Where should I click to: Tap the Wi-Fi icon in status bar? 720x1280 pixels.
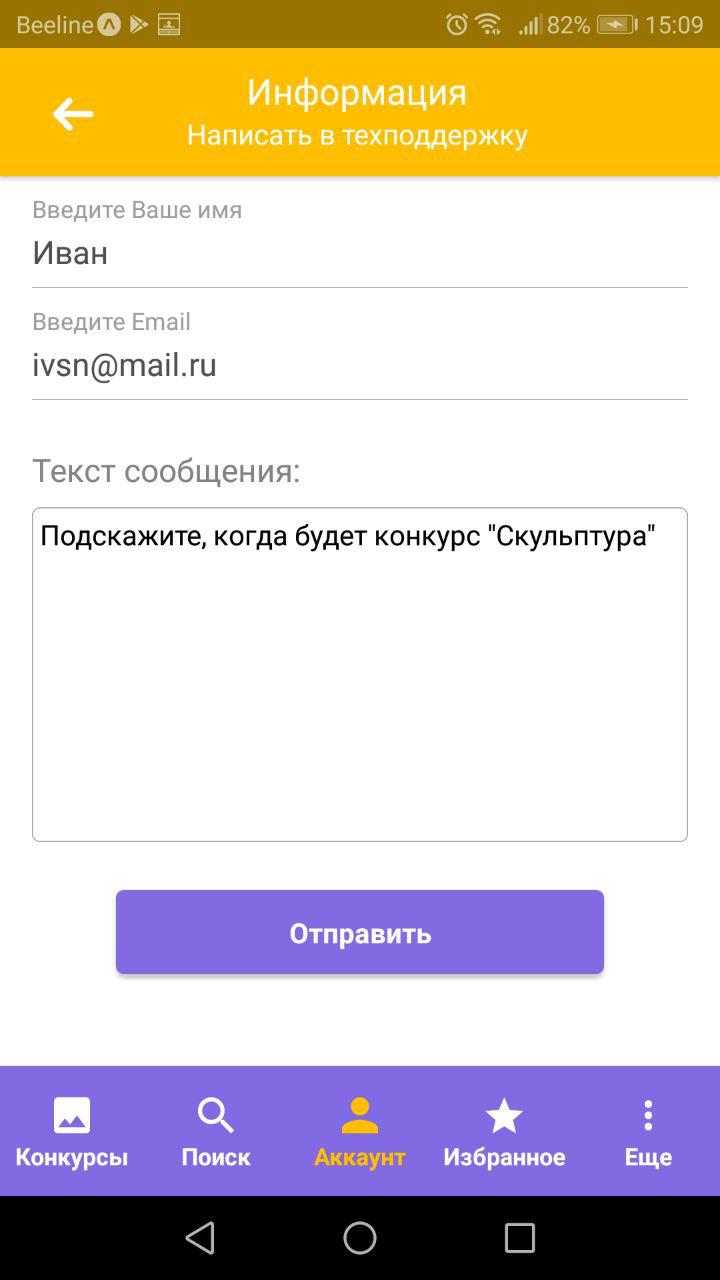click(x=488, y=24)
